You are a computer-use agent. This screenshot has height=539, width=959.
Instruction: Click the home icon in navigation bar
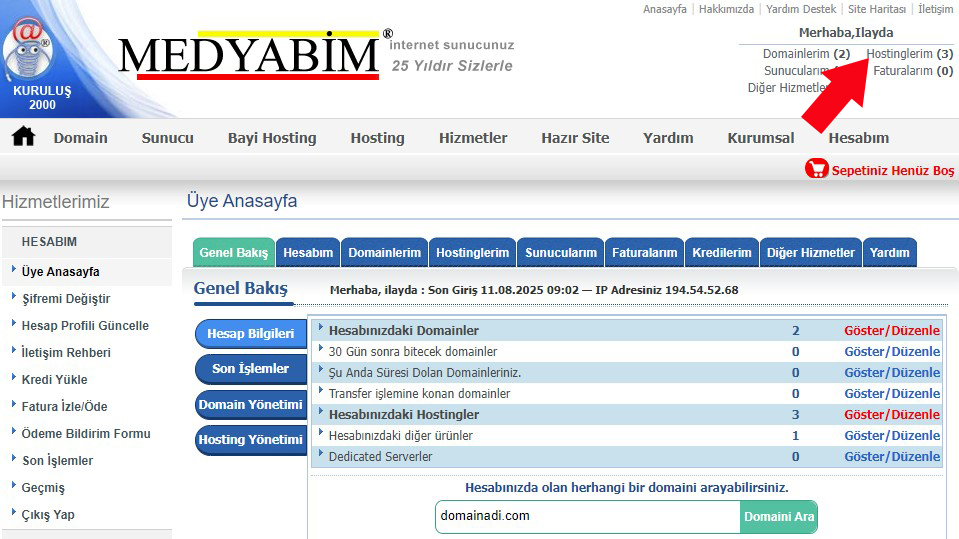[23, 136]
